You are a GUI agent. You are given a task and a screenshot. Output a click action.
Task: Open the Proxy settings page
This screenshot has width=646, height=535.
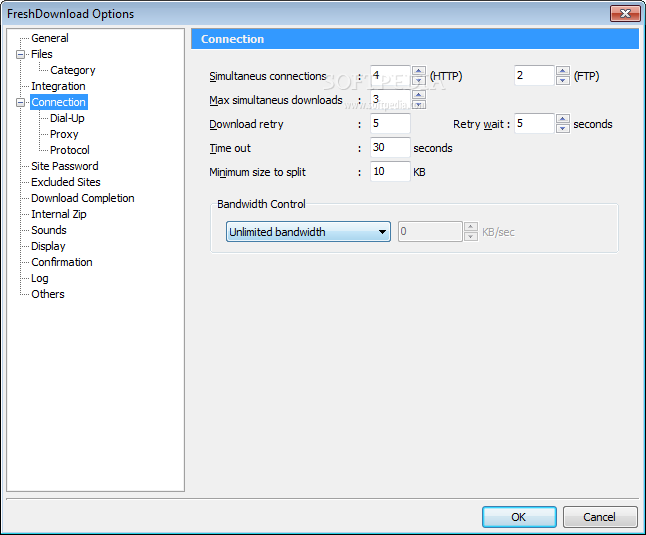coord(64,135)
